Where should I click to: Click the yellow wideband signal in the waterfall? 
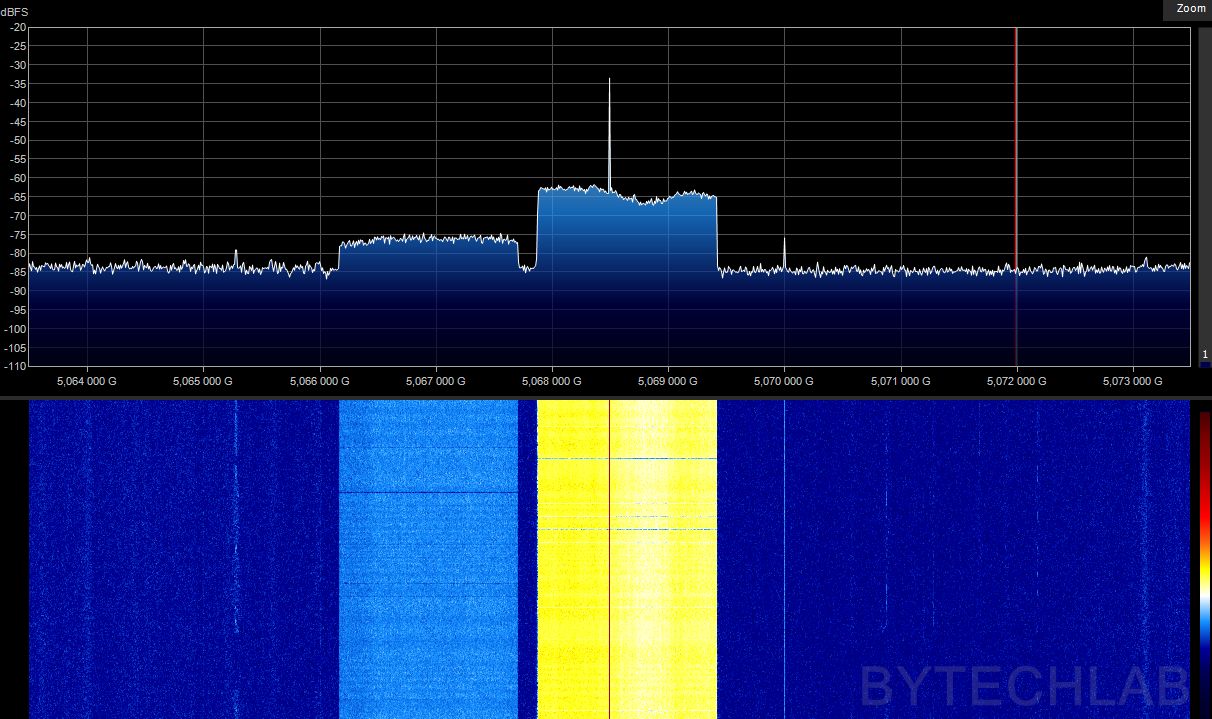click(x=627, y=559)
